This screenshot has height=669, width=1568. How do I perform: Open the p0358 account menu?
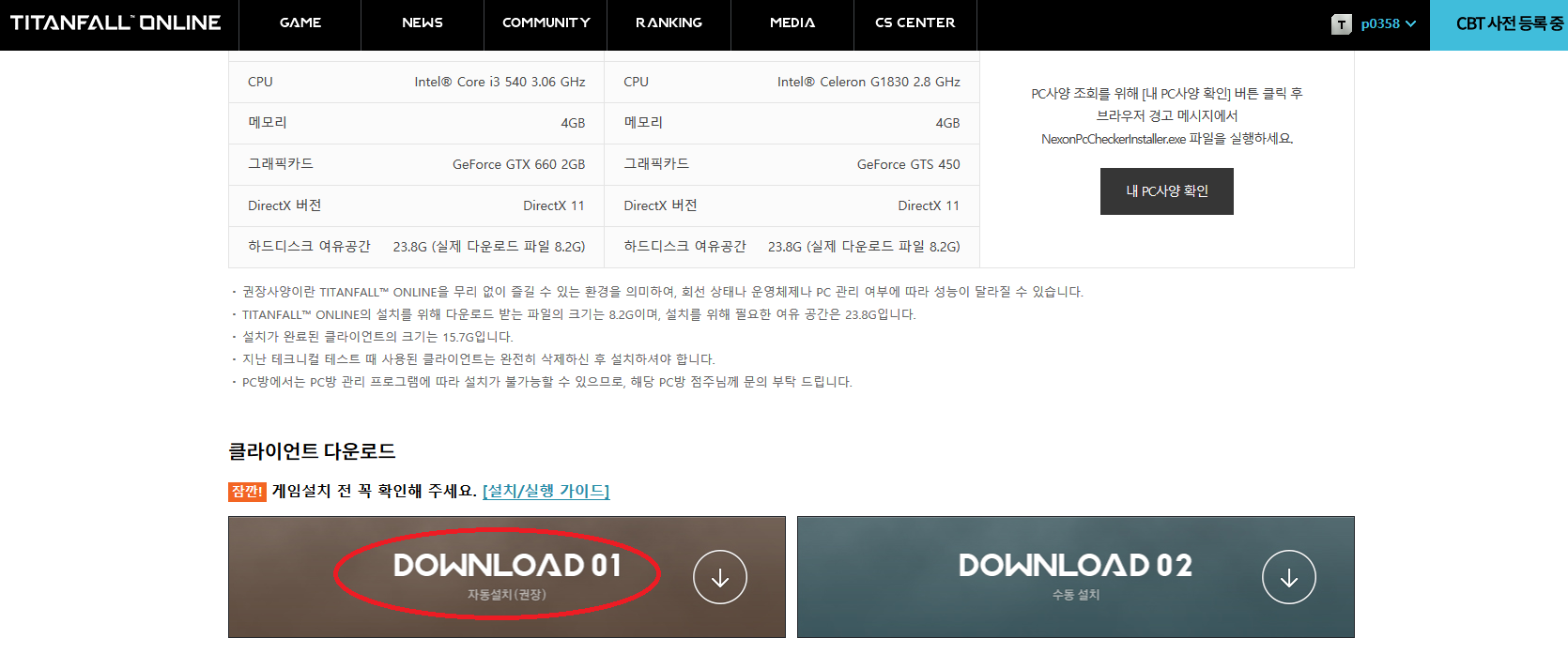pyautogui.click(x=1379, y=24)
